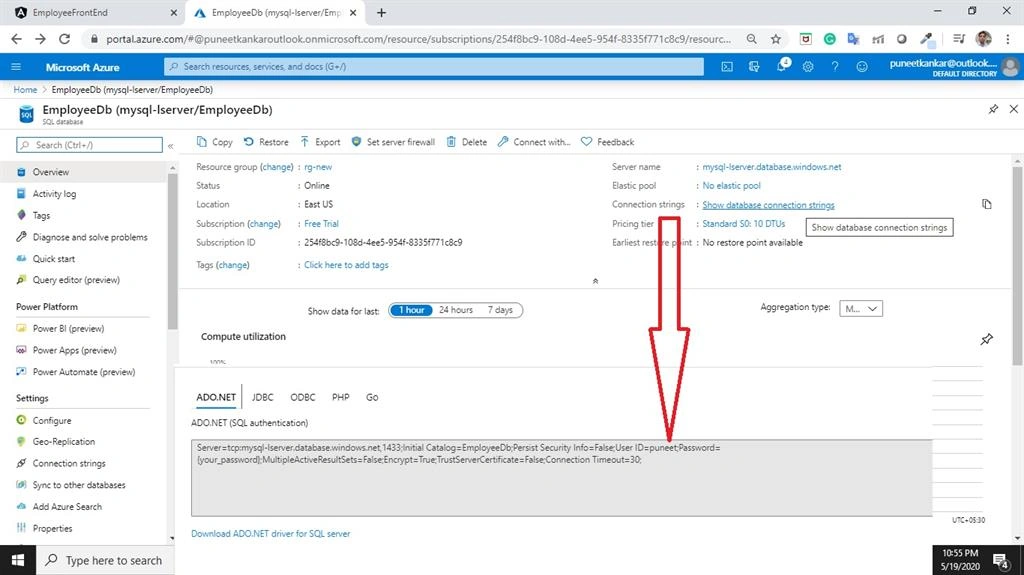
Task: Open the rg-new resource group link
Action: (318, 167)
